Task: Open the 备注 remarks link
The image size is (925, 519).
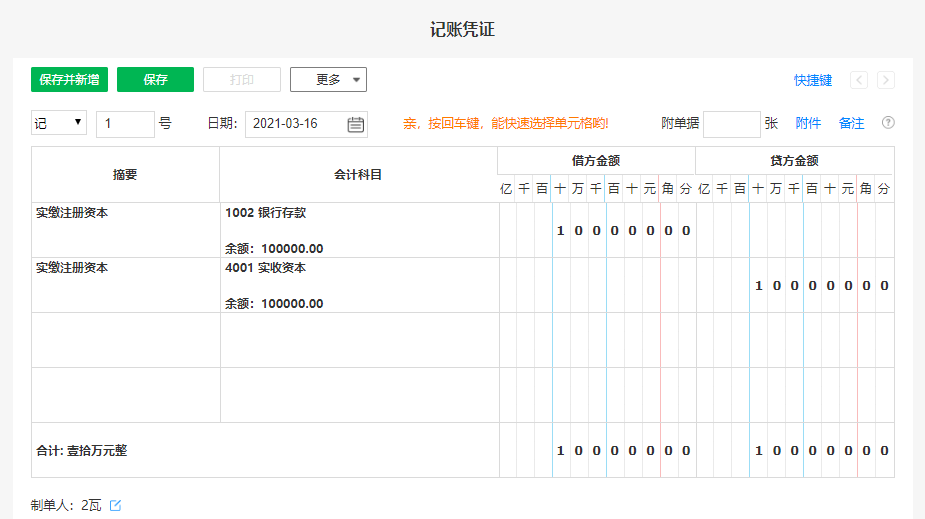Action: tap(851, 123)
